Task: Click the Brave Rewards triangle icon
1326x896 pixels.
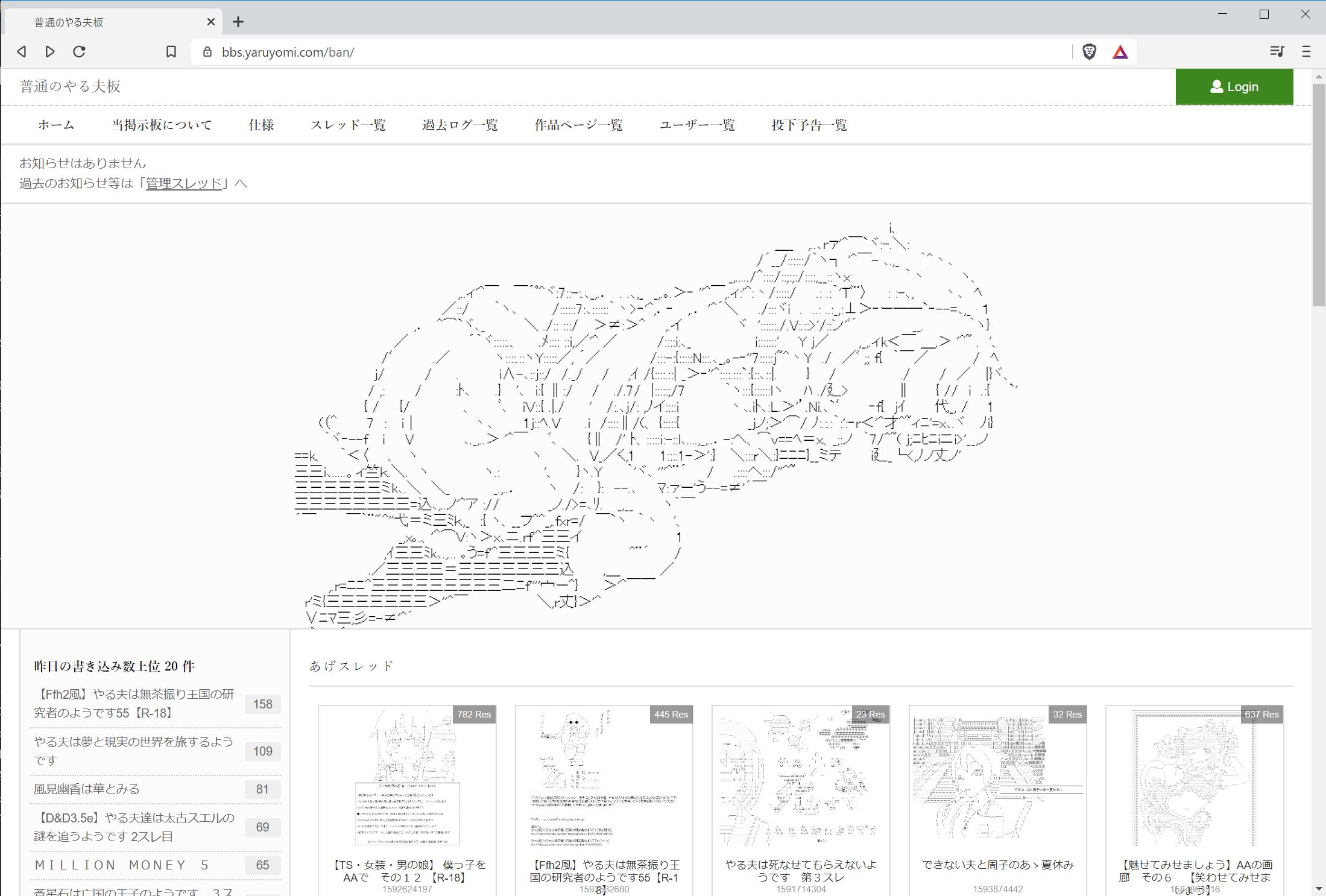Action: click(x=1120, y=52)
